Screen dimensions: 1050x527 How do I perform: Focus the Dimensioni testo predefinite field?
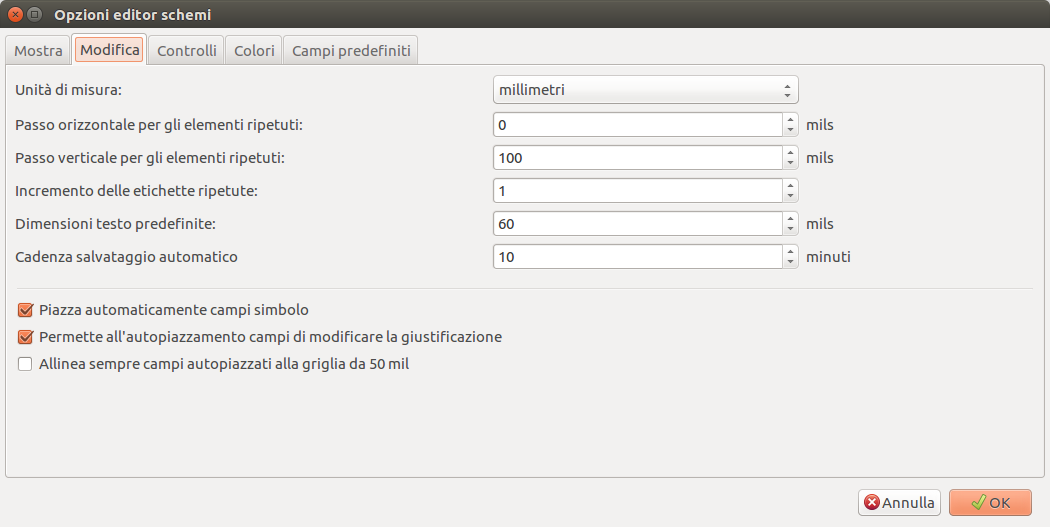pyautogui.click(x=638, y=224)
